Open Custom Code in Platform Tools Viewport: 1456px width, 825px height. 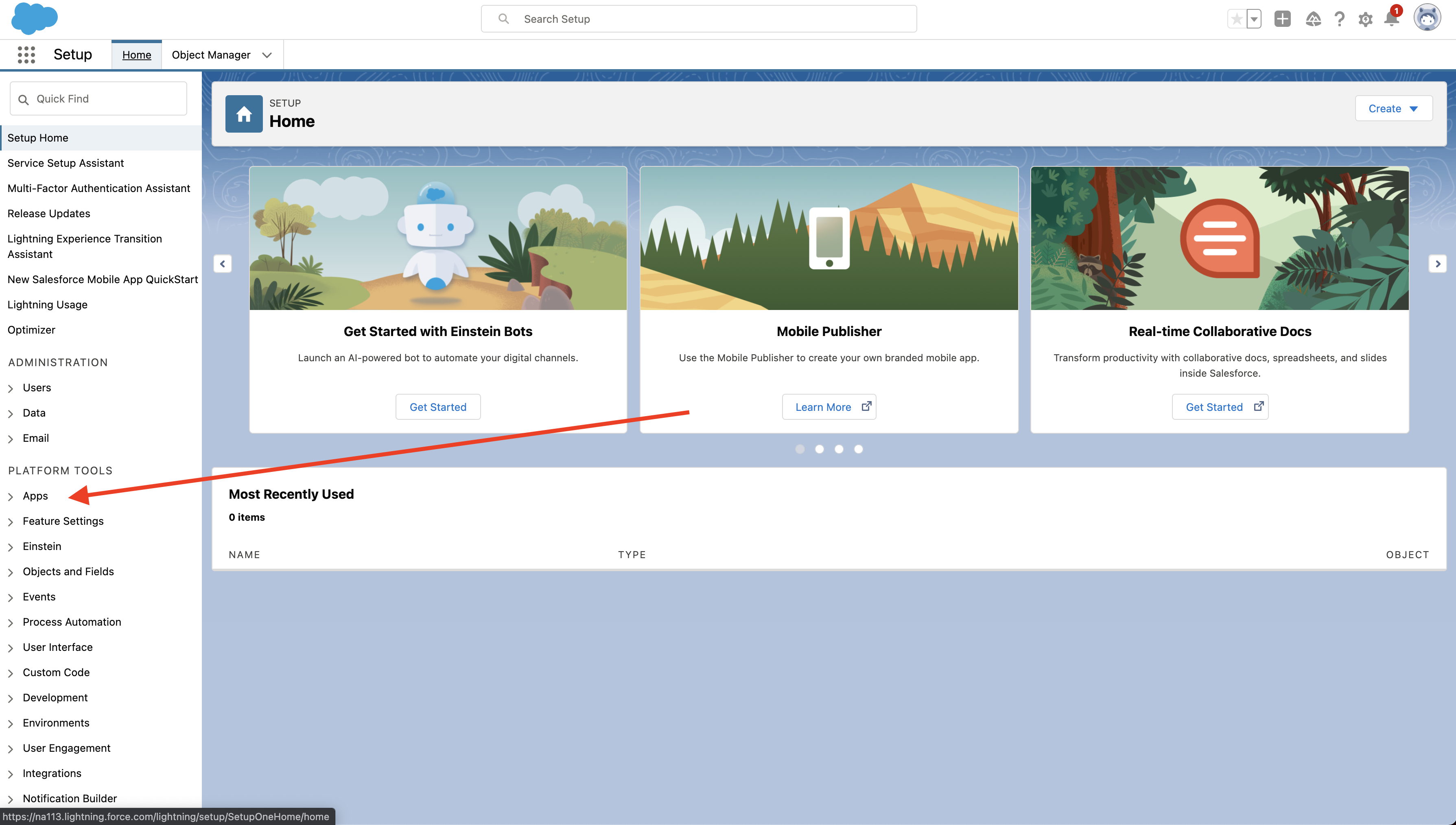coord(56,672)
